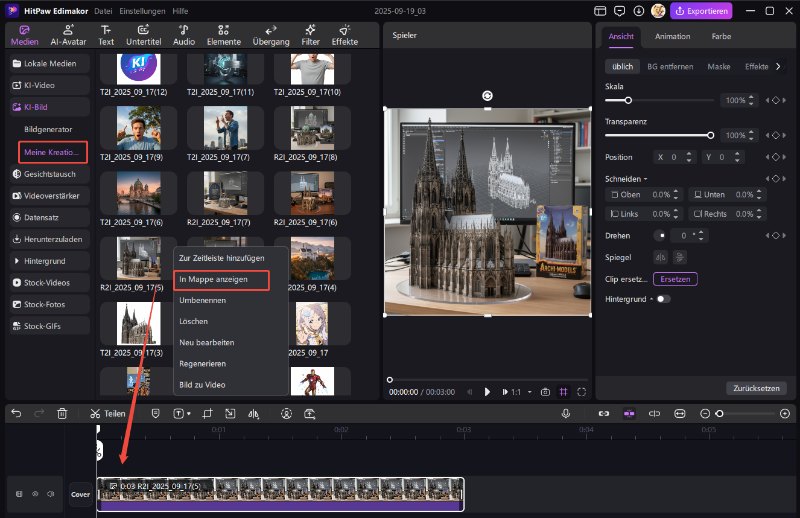Toggle Transparenz keyframe diamond
This screenshot has height=518, width=800.
(x=776, y=135)
